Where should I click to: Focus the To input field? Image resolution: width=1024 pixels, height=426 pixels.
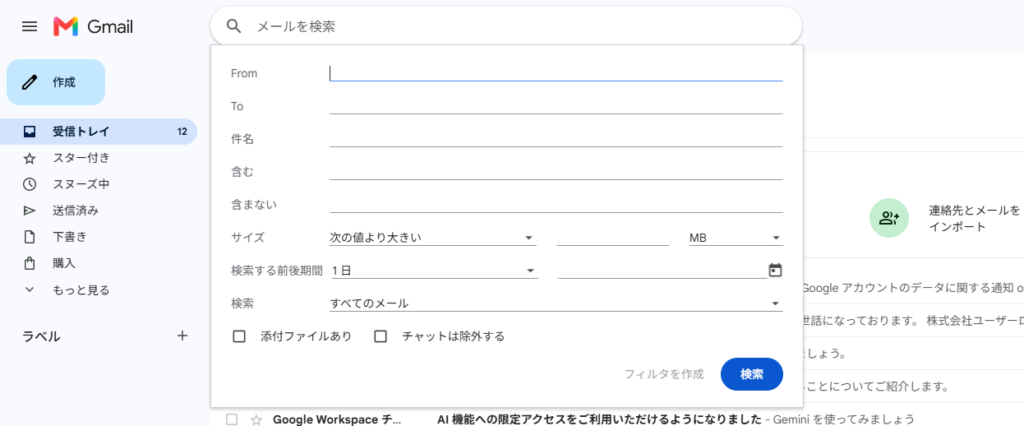click(556, 106)
